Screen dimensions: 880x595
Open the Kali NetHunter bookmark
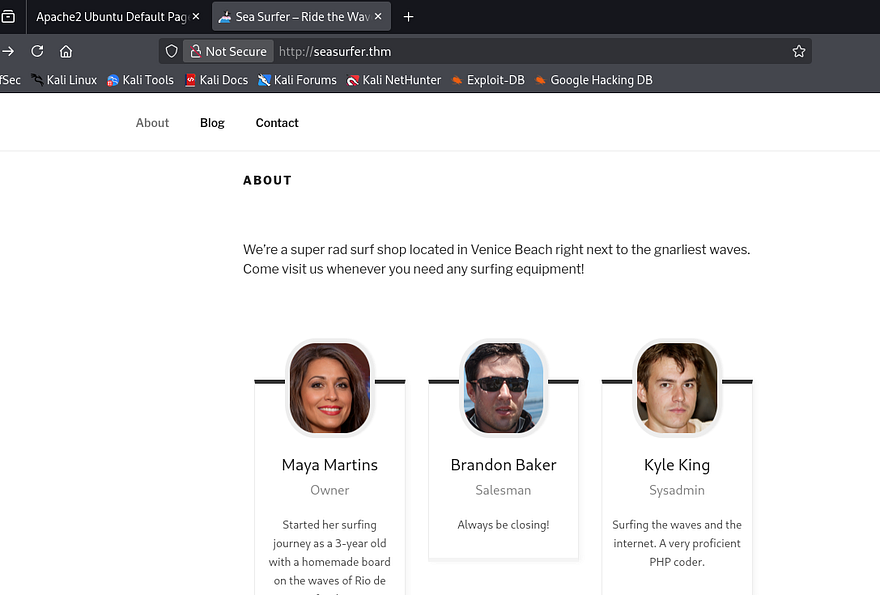(394, 80)
